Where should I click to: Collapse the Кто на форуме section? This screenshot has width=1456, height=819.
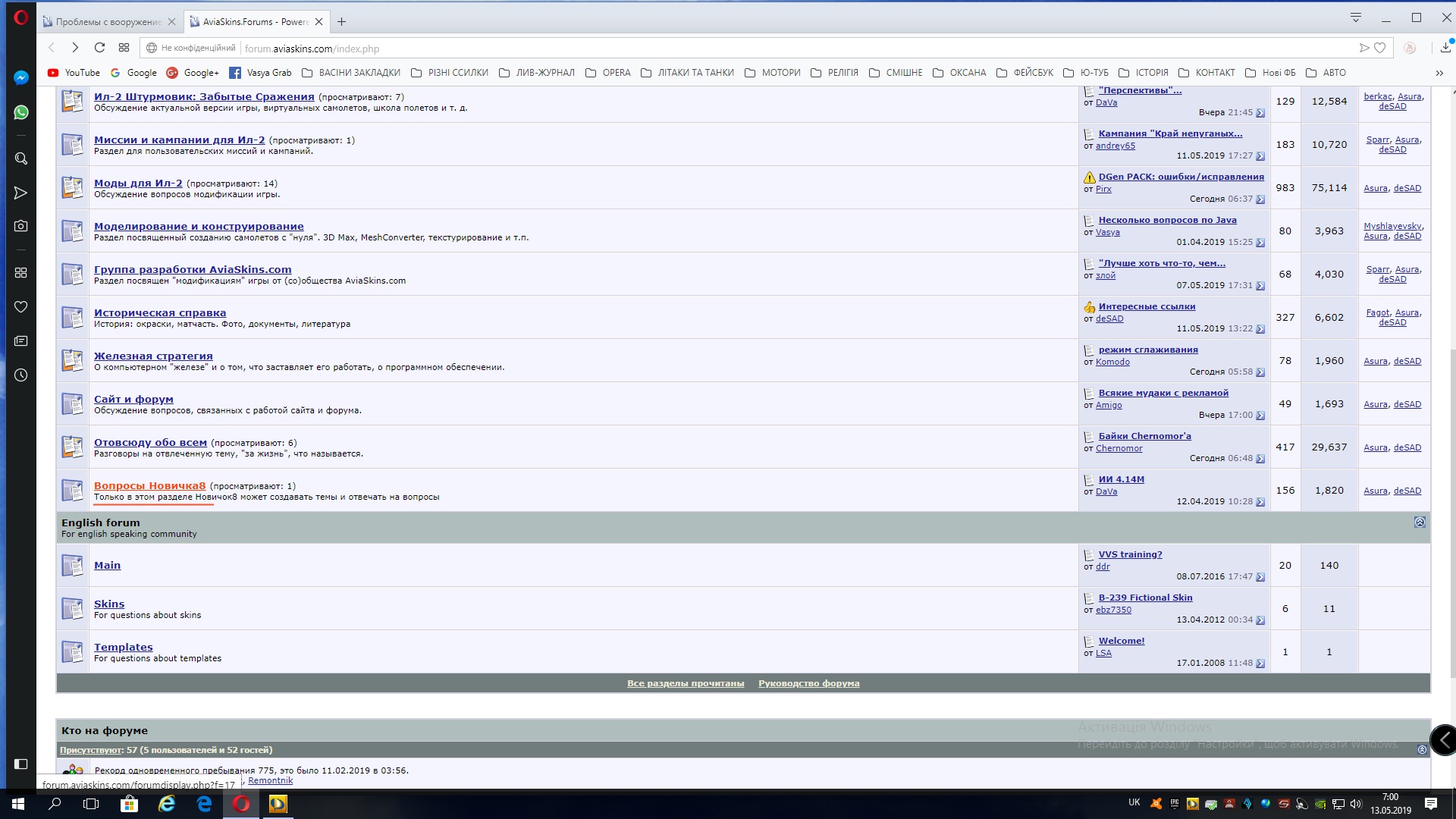point(1422,750)
